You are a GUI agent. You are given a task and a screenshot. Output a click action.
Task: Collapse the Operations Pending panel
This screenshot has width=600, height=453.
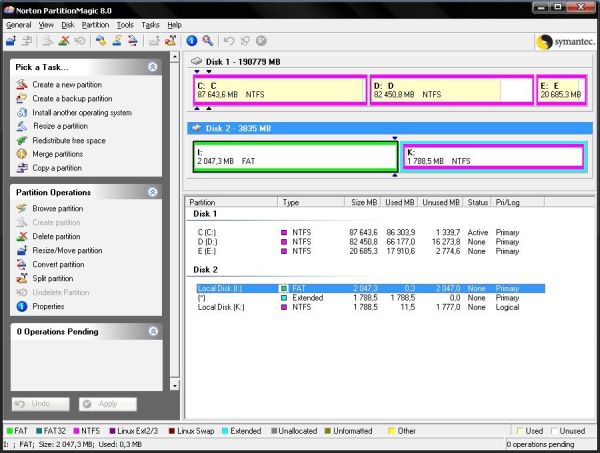[x=153, y=331]
